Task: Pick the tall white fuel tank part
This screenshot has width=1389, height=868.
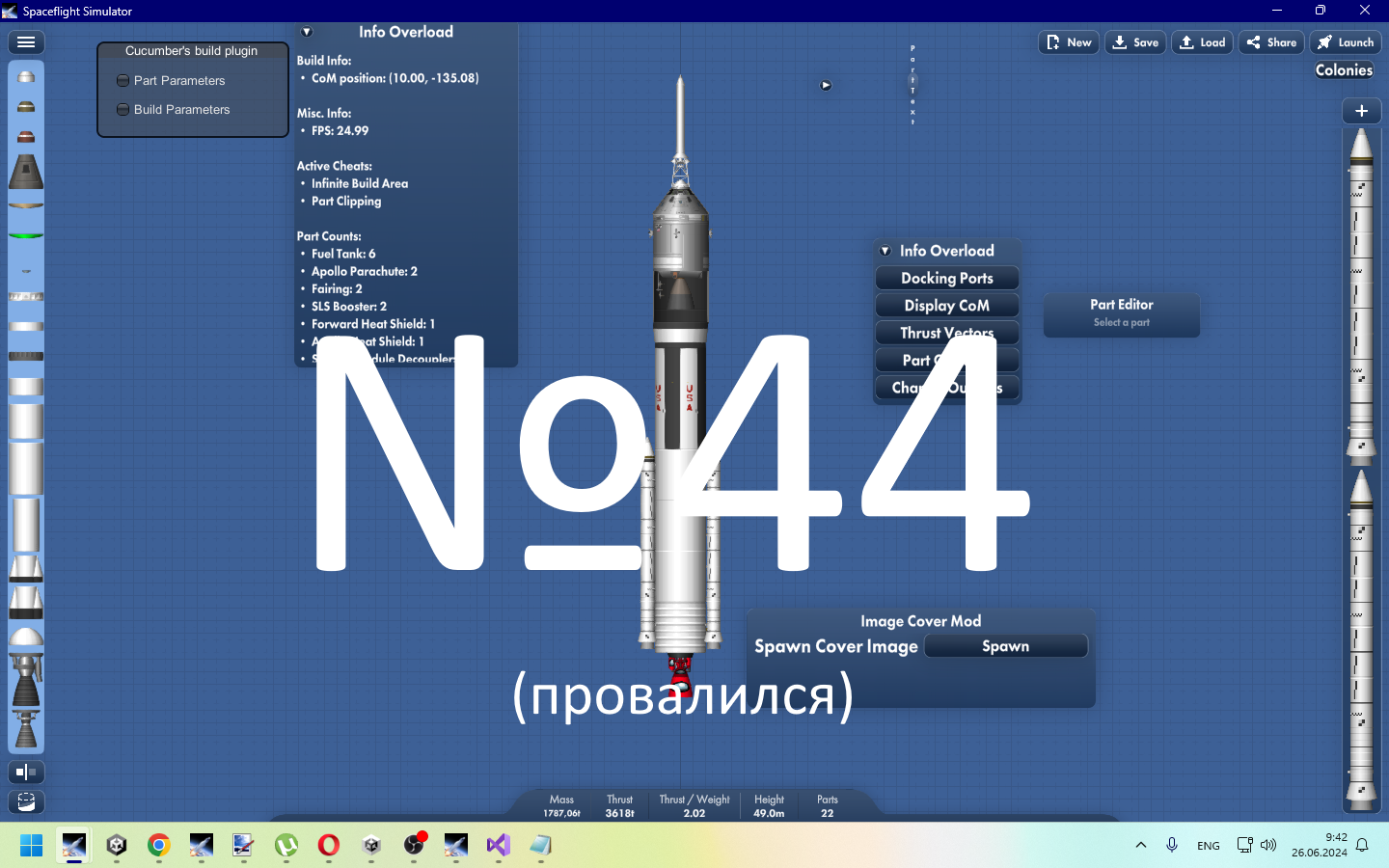Action: pyautogui.click(x=26, y=526)
